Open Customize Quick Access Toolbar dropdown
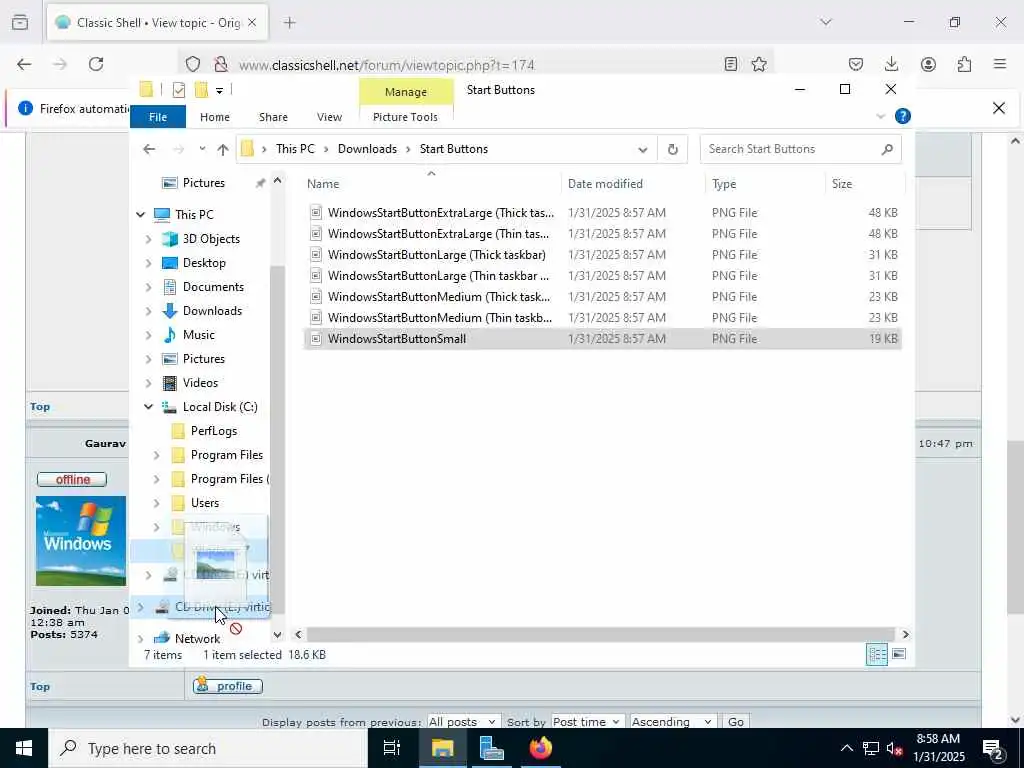The image size is (1024, 768). click(x=219, y=90)
